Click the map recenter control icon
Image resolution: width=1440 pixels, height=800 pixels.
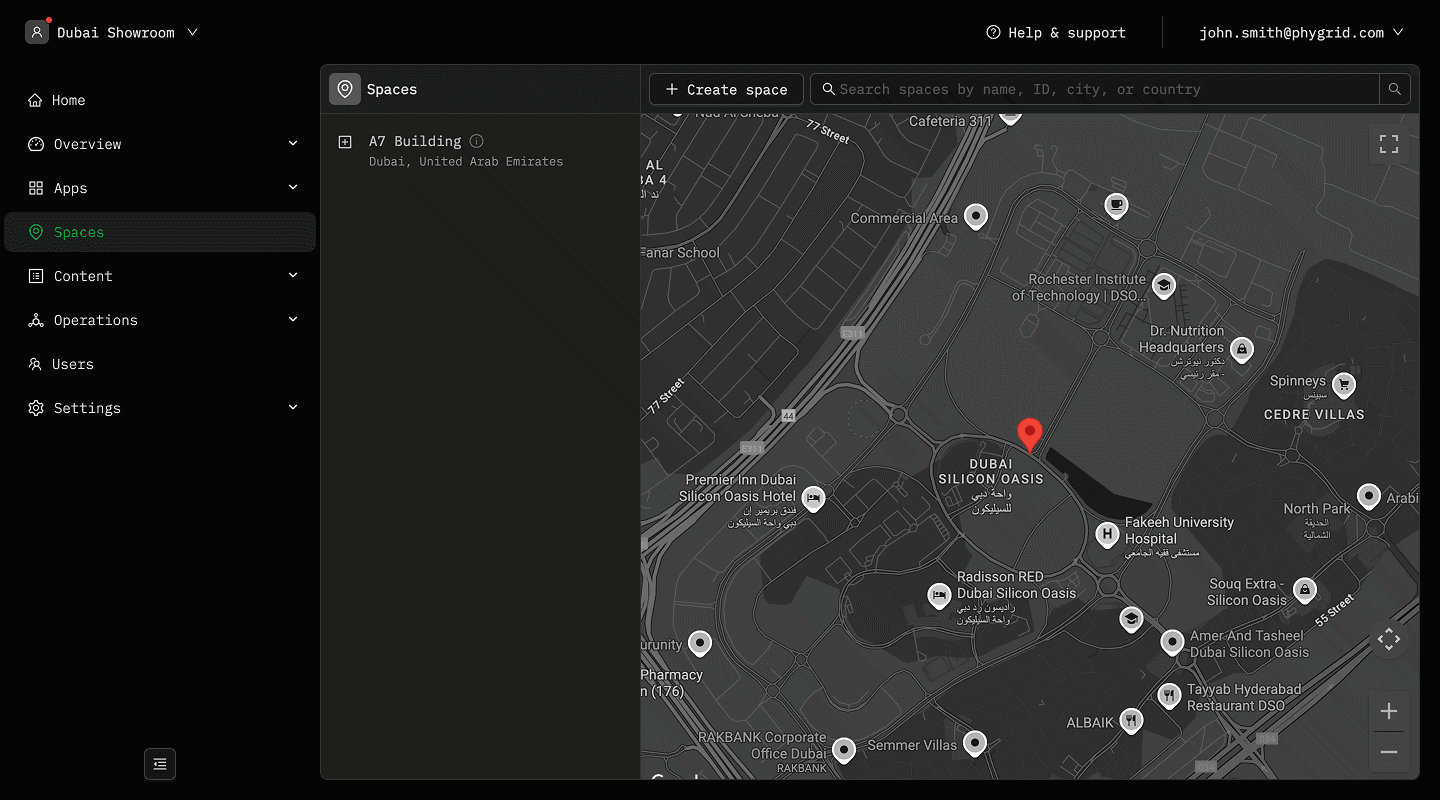1389,640
